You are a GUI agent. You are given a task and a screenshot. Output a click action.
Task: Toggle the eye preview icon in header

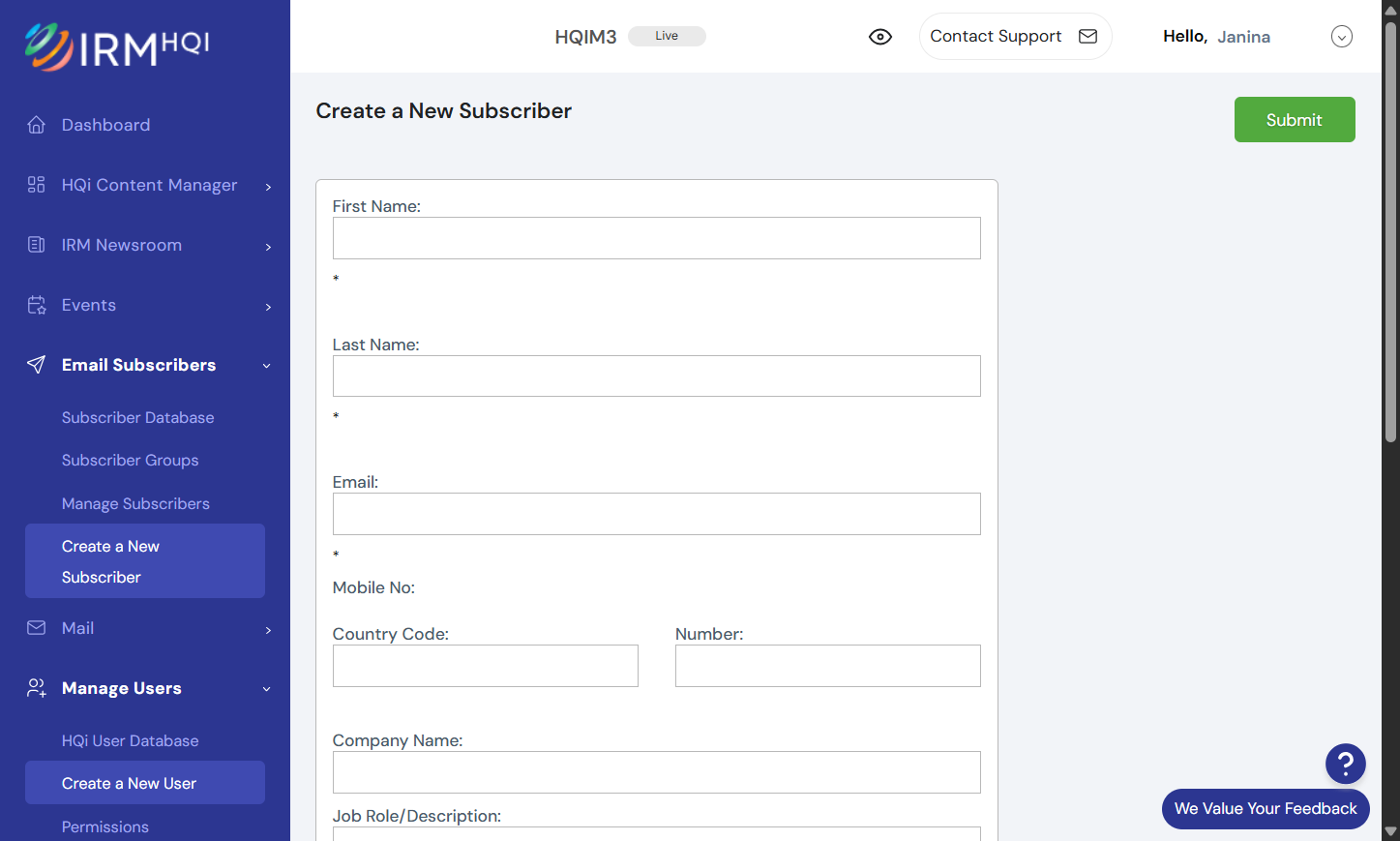point(880,37)
